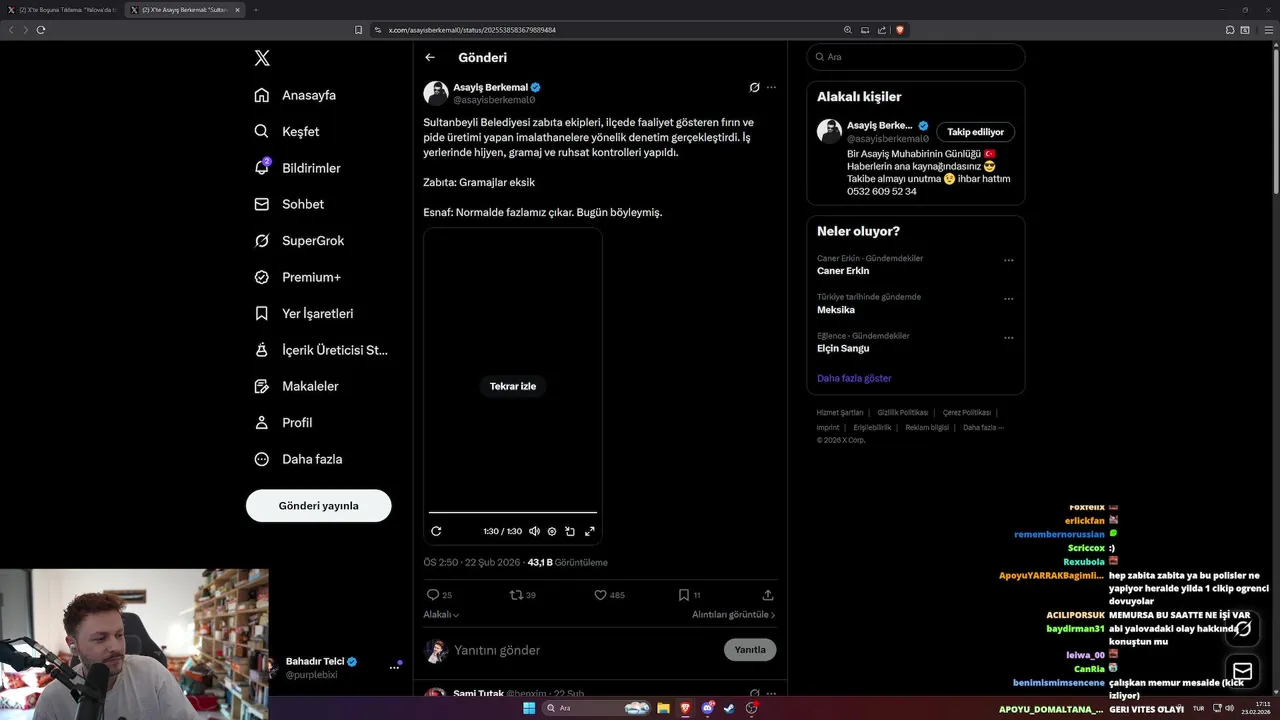Open Sohbet messages

289,204
